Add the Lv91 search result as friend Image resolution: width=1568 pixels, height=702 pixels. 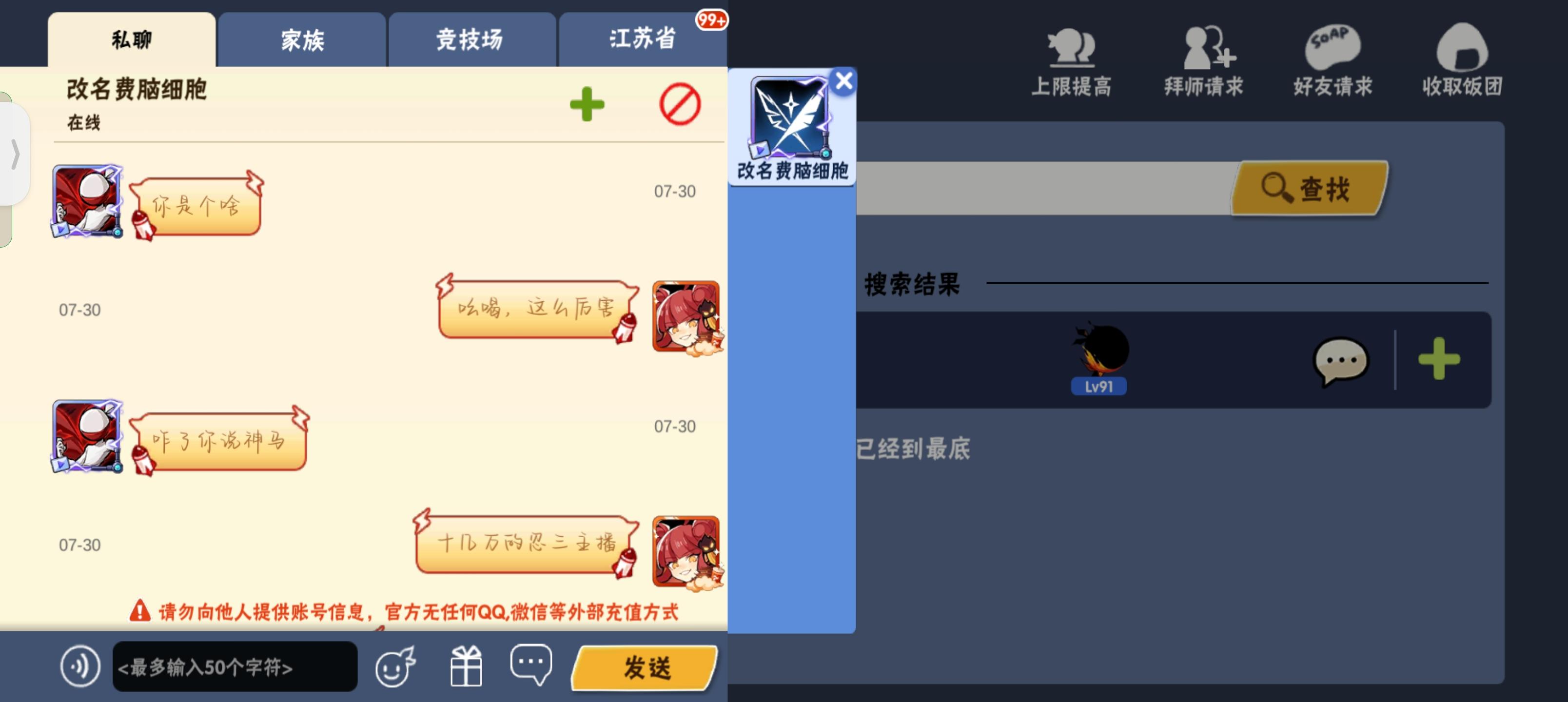tap(1439, 359)
